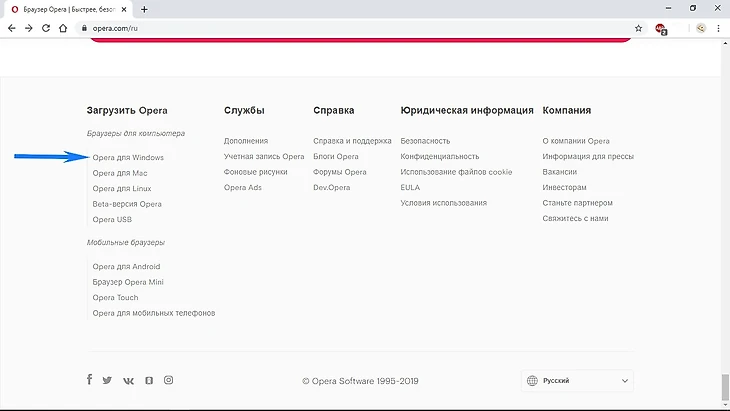The image size is (730, 411).
Task: Open the Facebook social icon in footer
Action: coord(89,379)
